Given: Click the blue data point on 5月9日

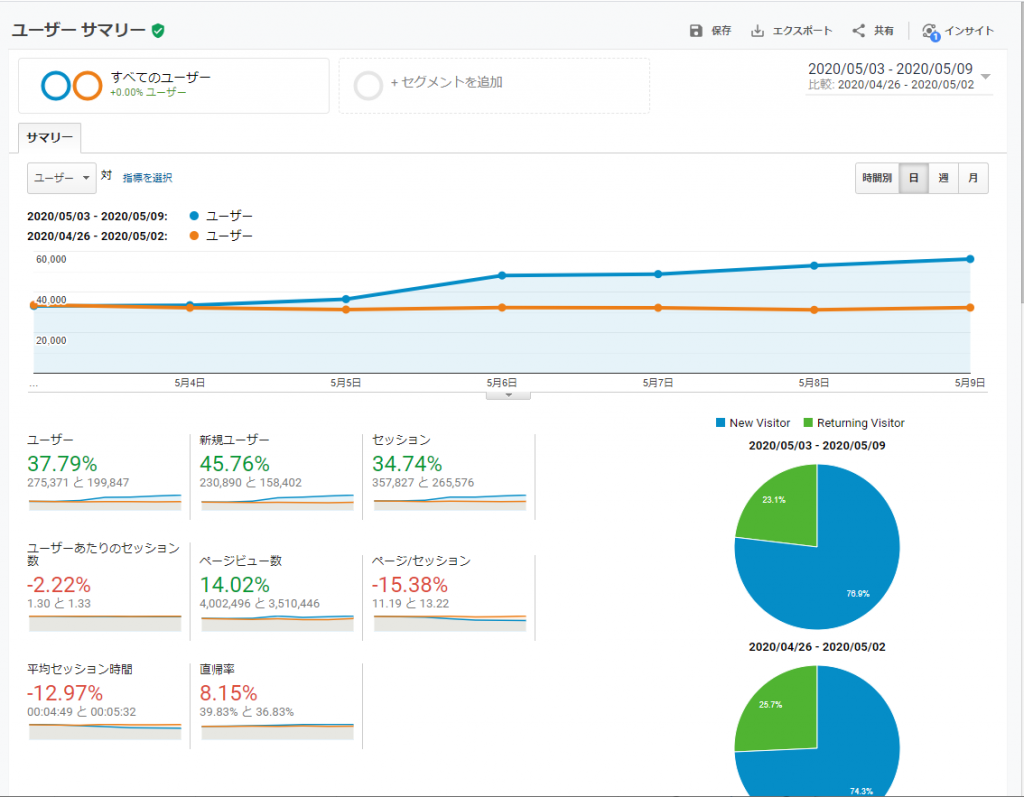Looking at the screenshot, I should coord(970,259).
